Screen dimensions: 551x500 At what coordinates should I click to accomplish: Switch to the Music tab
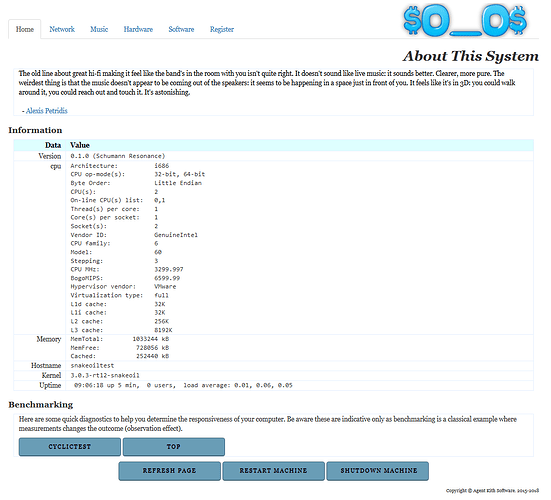pos(99,29)
